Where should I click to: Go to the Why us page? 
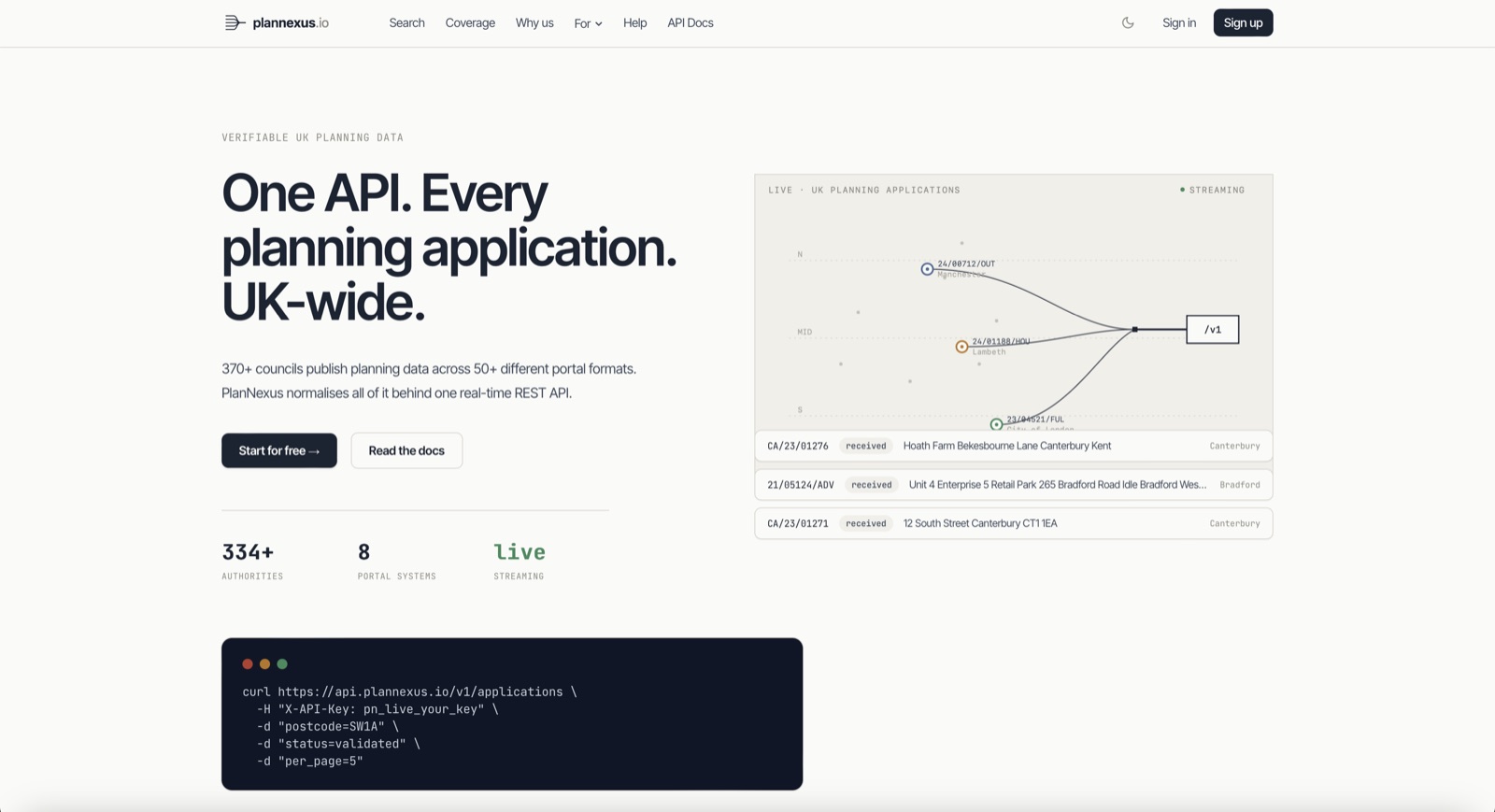pos(534,22)
